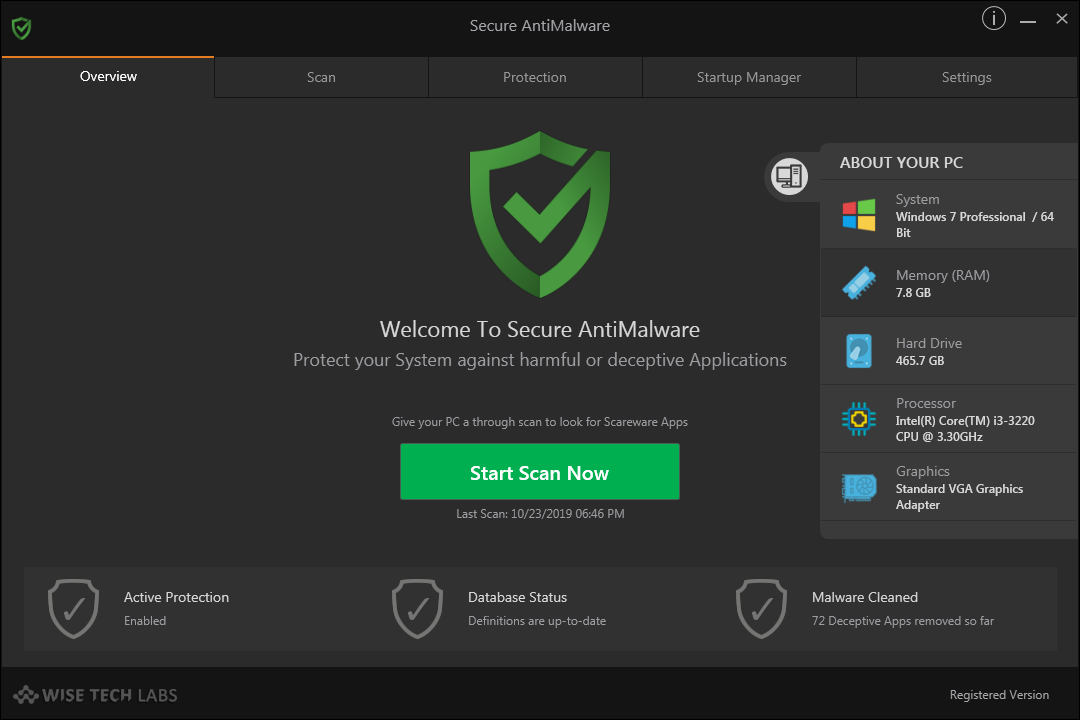This screenshot has height=720, width=1080.
Task: Click the Last Scan date text
Action: pos(540,514)
